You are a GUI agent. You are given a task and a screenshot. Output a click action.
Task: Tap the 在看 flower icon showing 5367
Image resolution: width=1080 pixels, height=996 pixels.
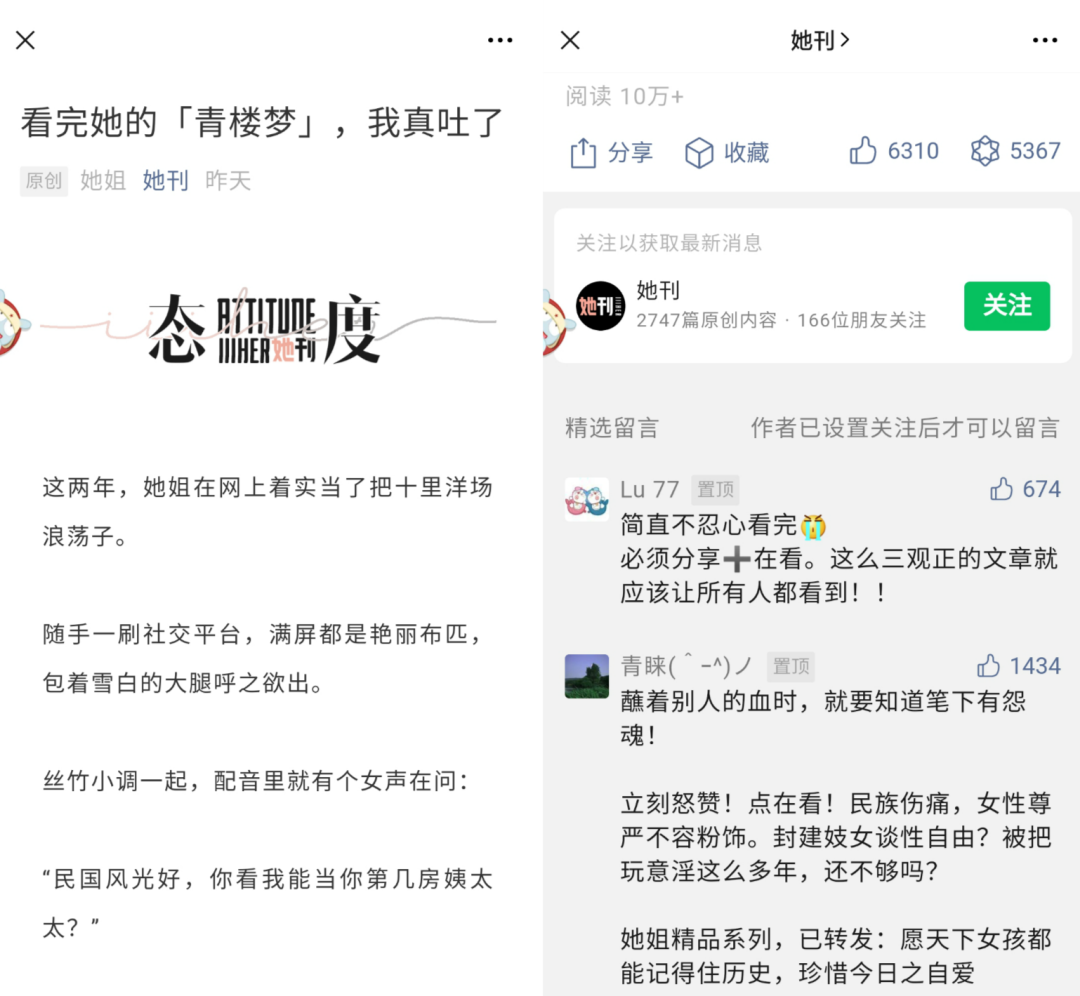(x=985, y=150)
